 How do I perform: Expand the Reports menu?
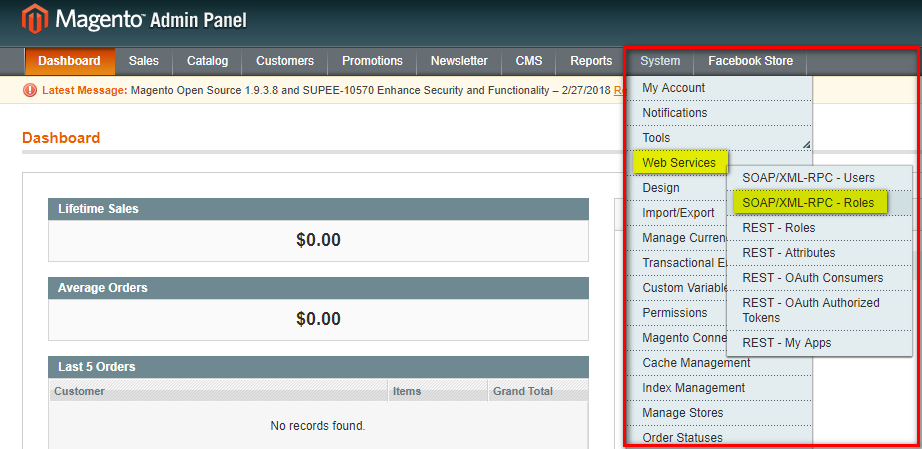click(591, 61)
